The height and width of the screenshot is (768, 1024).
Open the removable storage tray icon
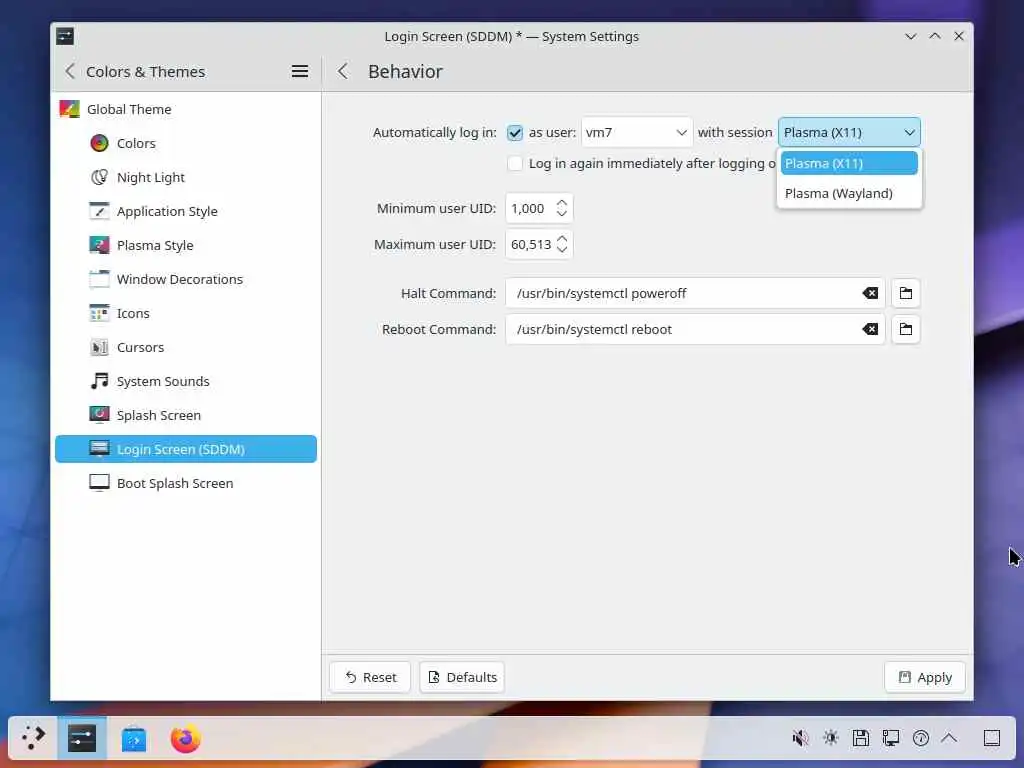click(x=861, y=738)
